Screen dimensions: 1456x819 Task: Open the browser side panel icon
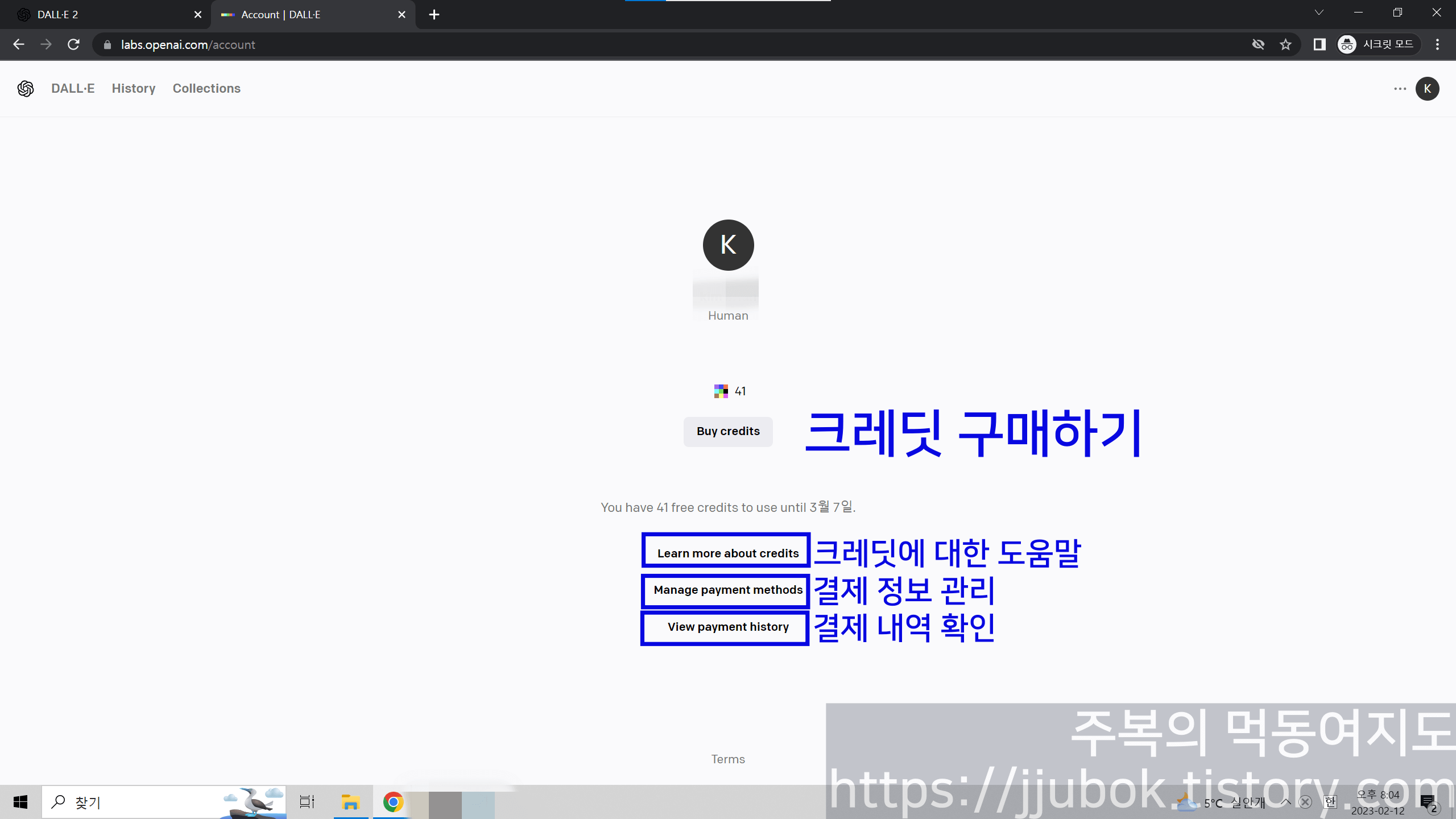[1319, 44]
